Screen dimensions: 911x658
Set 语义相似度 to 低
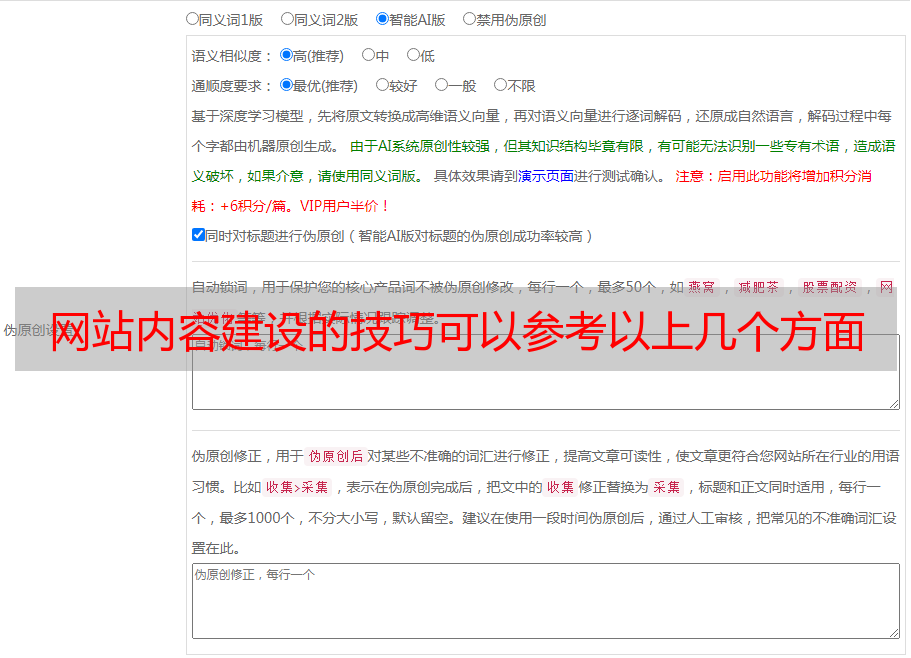413,55
